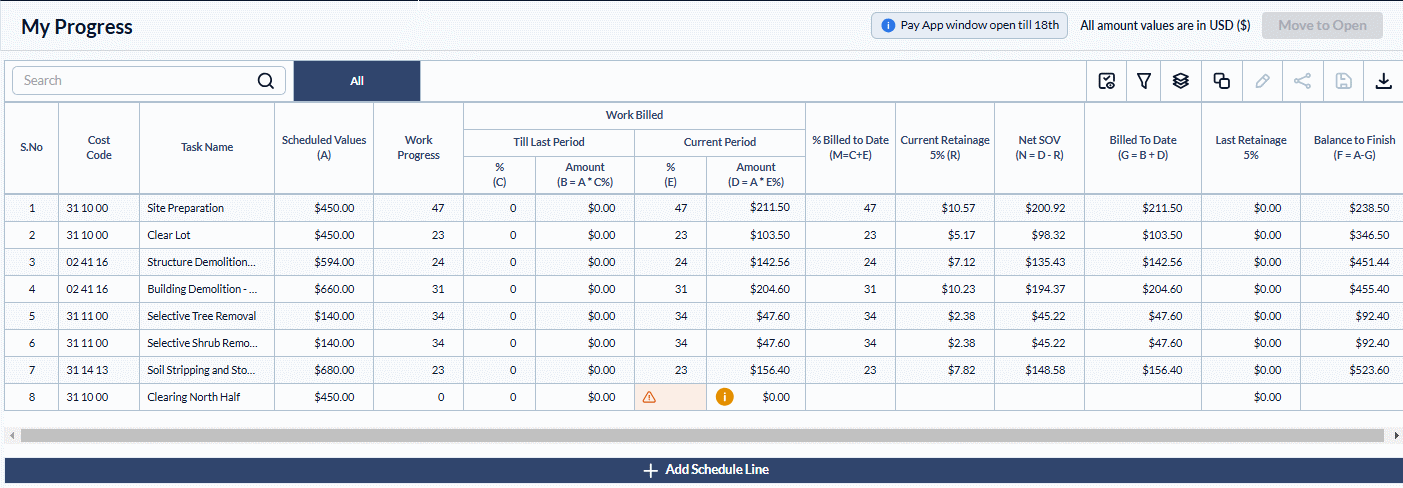
Task: Open the stacked layers grouping icon
Action: pyautogui.click(x=1181, y=81)
